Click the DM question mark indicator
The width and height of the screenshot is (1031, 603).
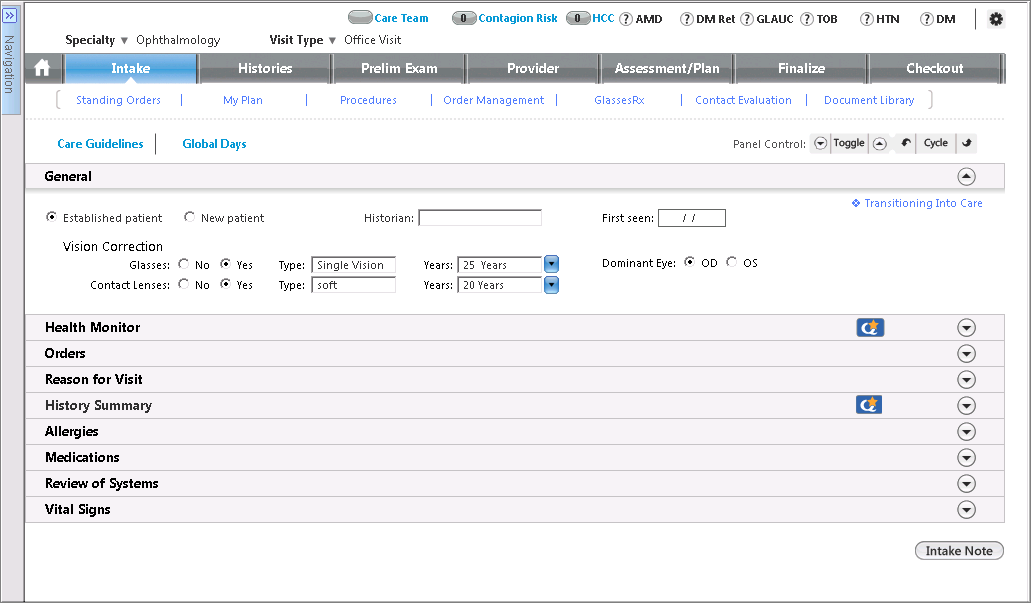927,19
